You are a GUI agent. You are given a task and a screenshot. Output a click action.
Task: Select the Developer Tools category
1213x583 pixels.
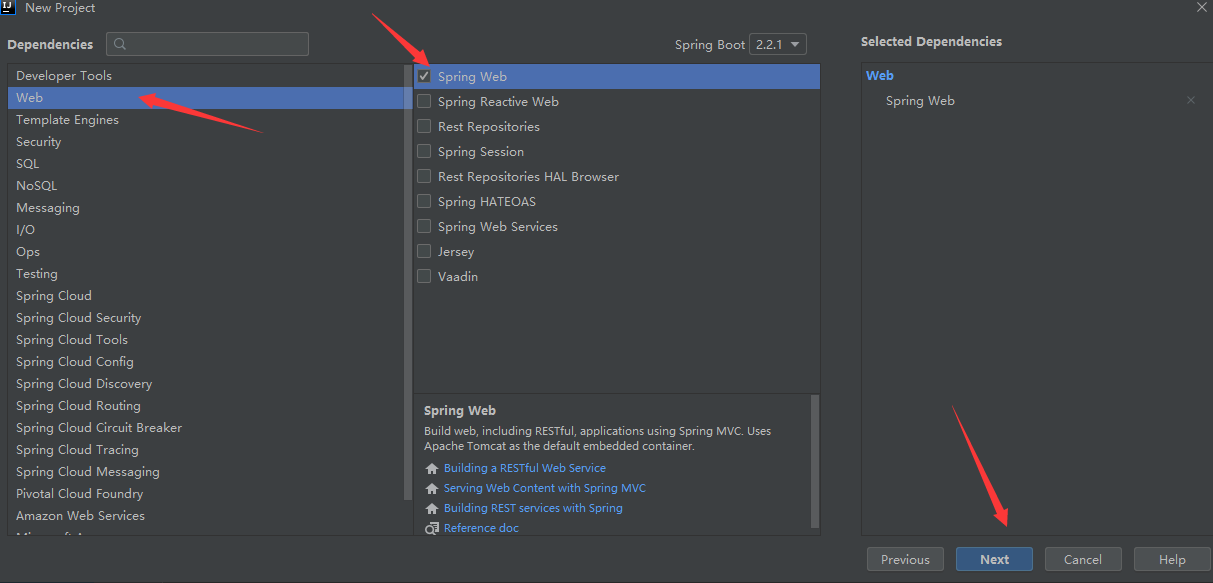(x=205, y=76)
